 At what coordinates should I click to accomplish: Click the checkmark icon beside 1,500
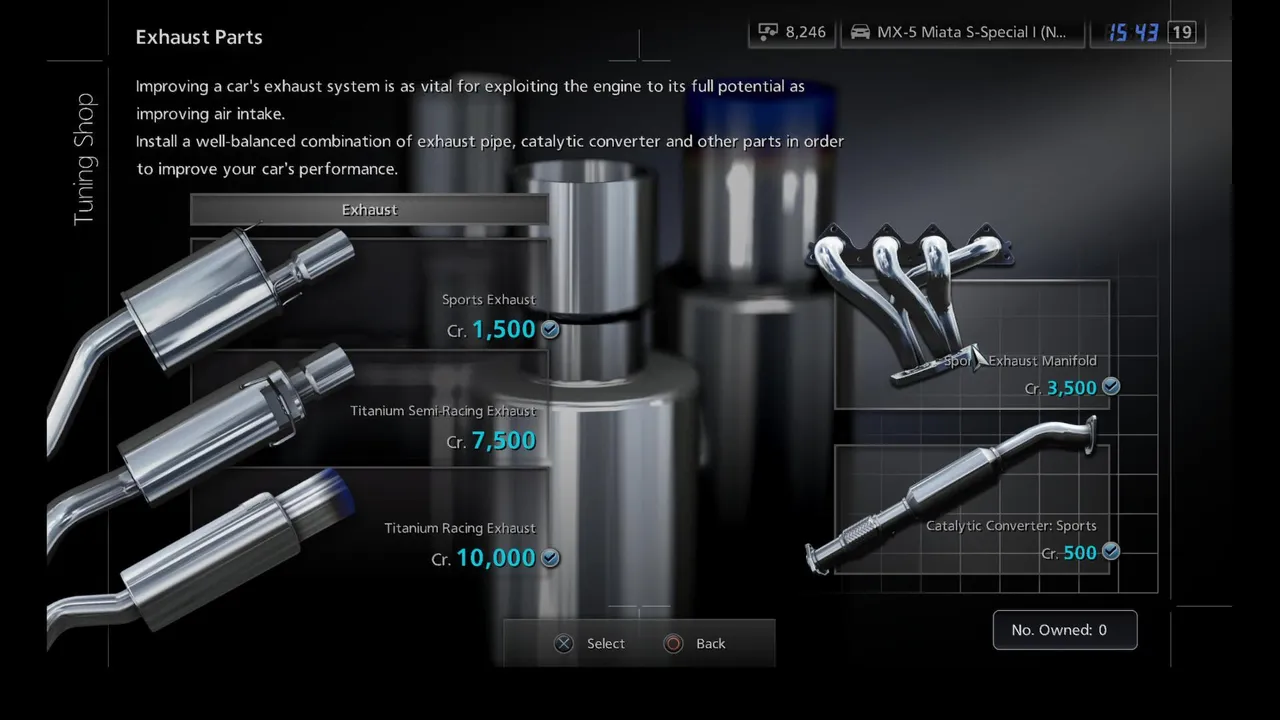(x=550, y=328)
